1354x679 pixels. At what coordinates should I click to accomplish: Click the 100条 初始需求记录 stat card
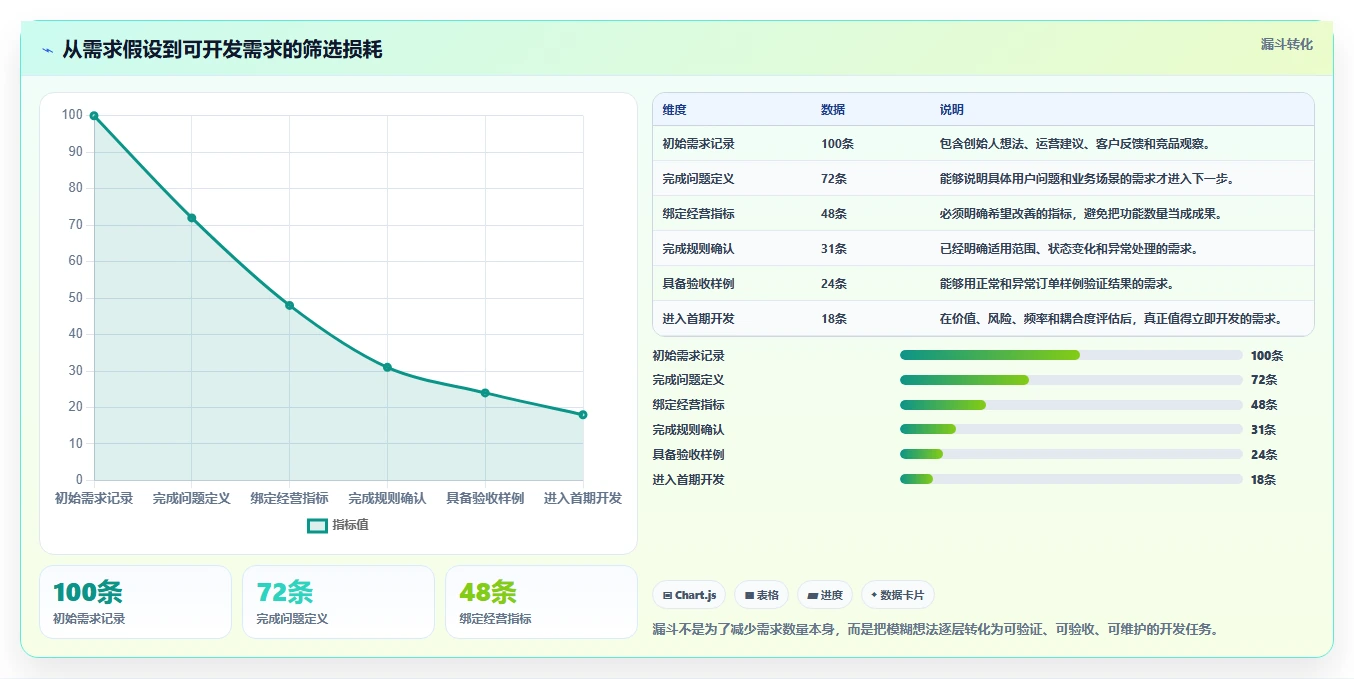pyautogui.click(x=135, y=602)
